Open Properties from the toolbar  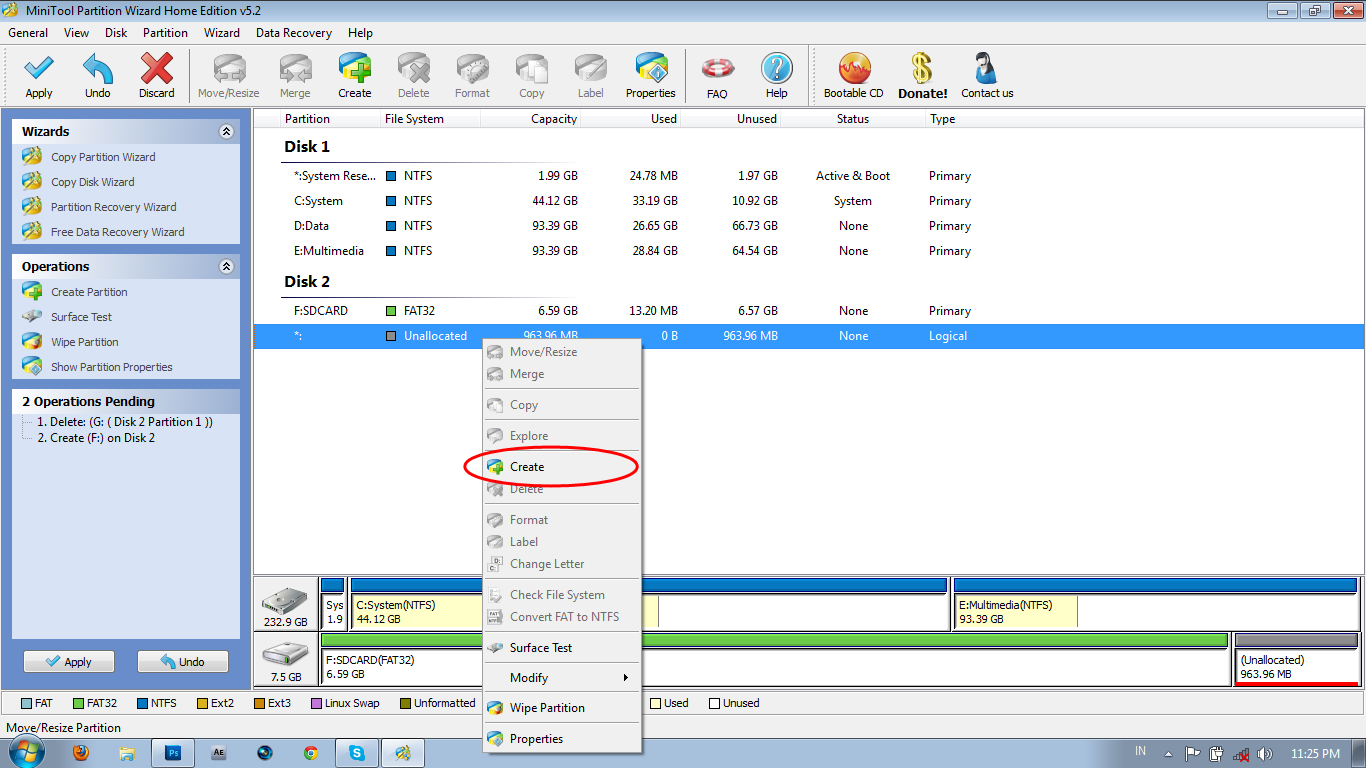click(651, 76)
